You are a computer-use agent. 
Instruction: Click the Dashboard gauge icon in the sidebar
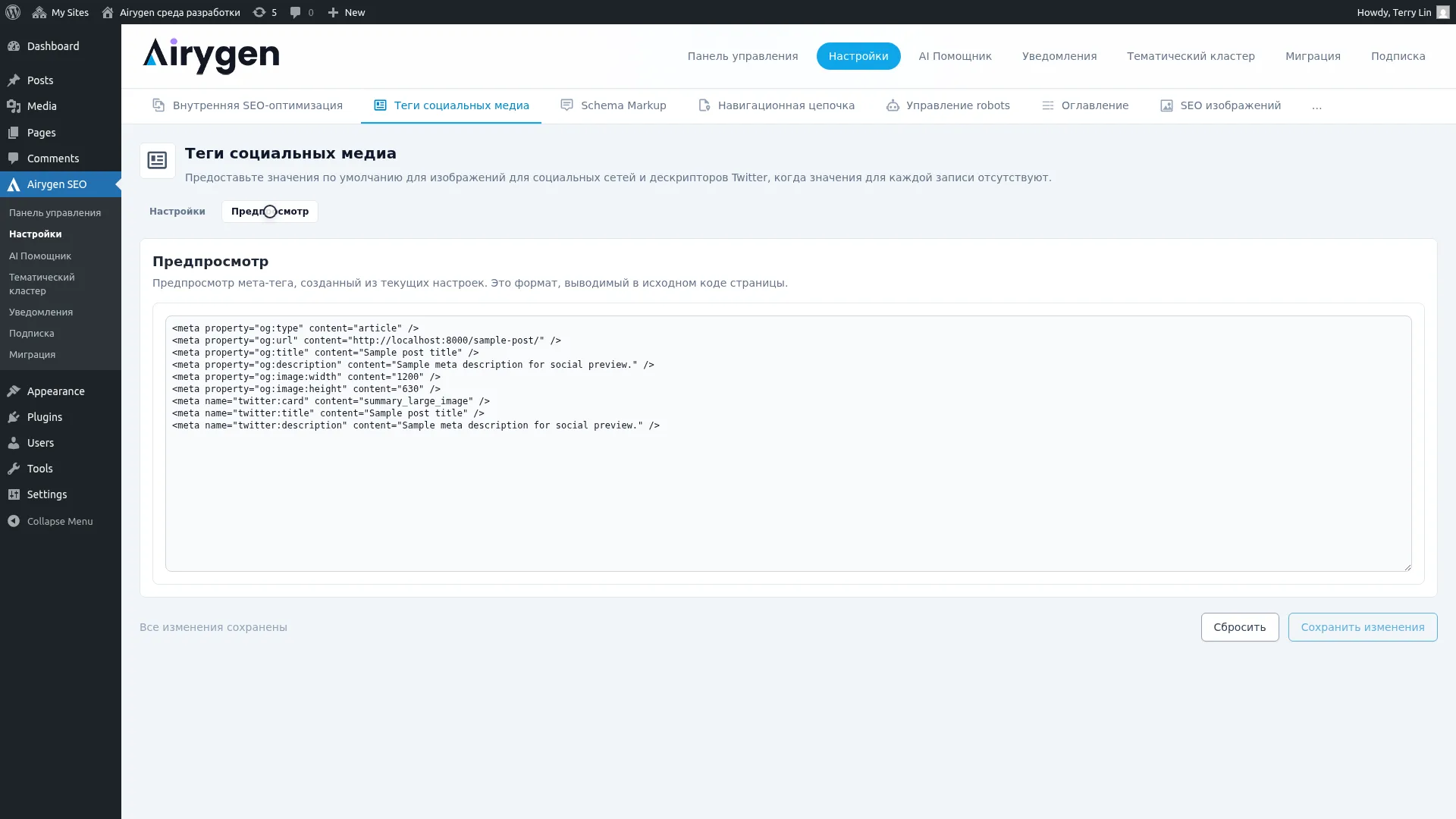14,46
